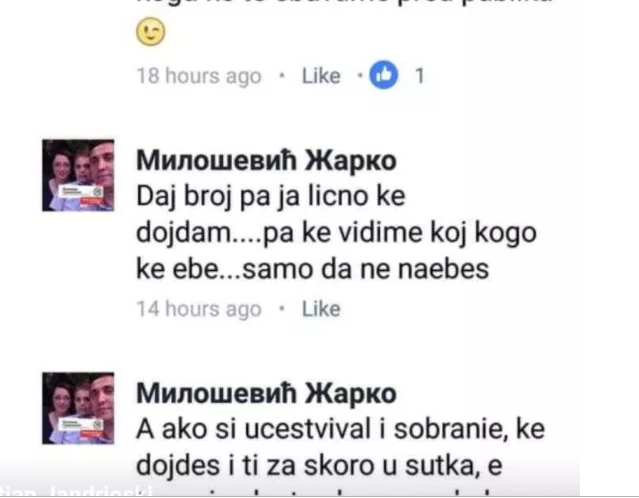Select the line "dojdam....pa ke vidime koj kogo"

tap(336, 234)
